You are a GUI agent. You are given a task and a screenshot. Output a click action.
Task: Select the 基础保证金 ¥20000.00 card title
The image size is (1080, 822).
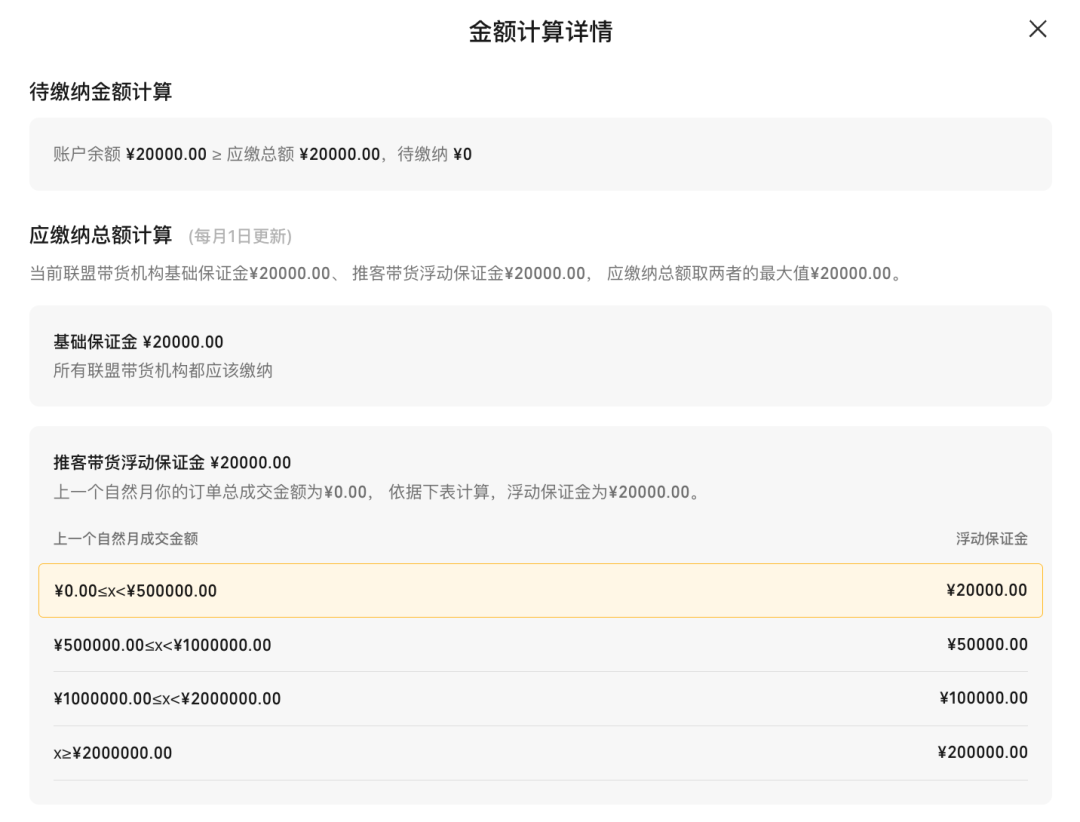(138, 342)
